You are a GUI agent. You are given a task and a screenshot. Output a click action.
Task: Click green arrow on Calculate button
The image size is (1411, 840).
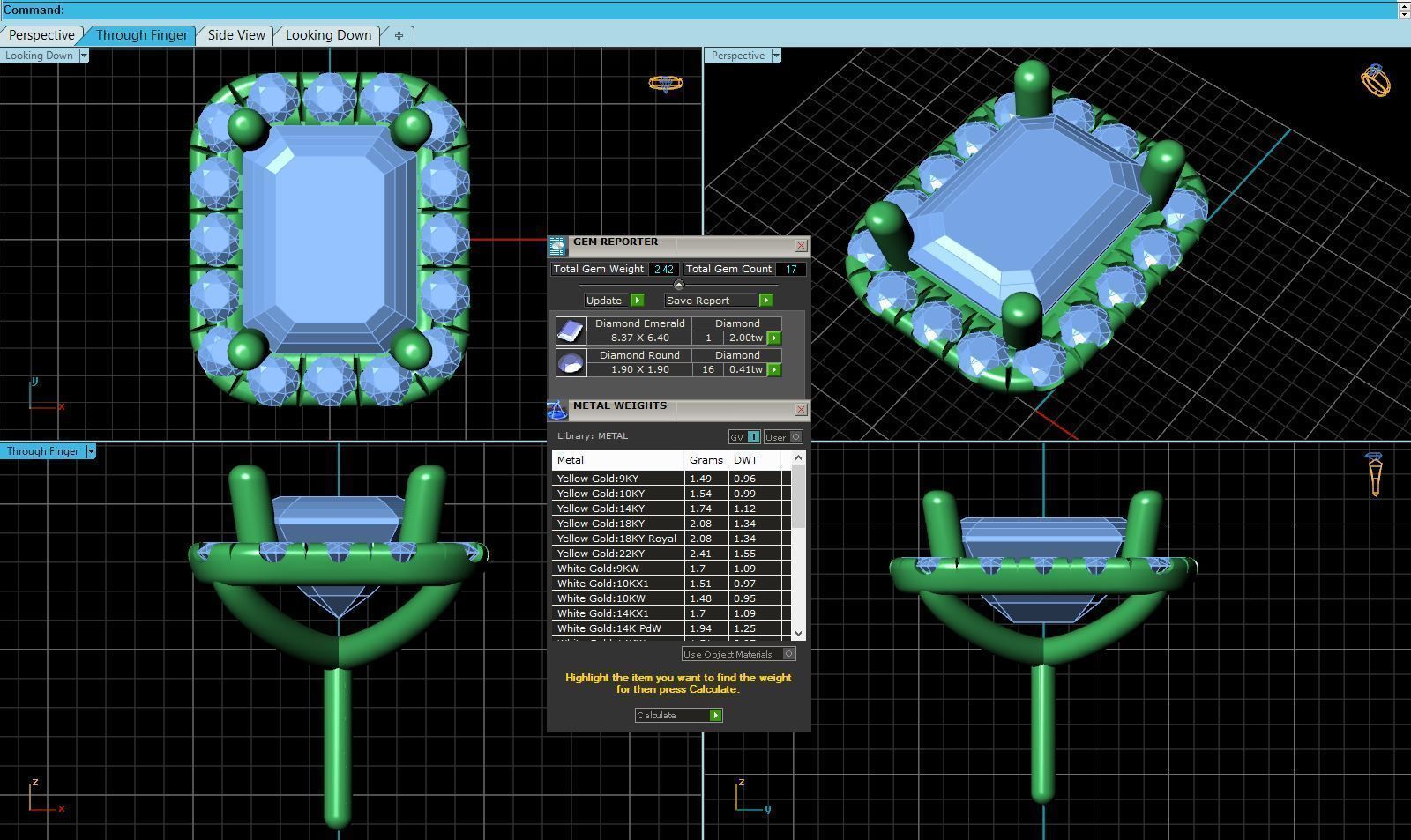[x=716, y=716]
